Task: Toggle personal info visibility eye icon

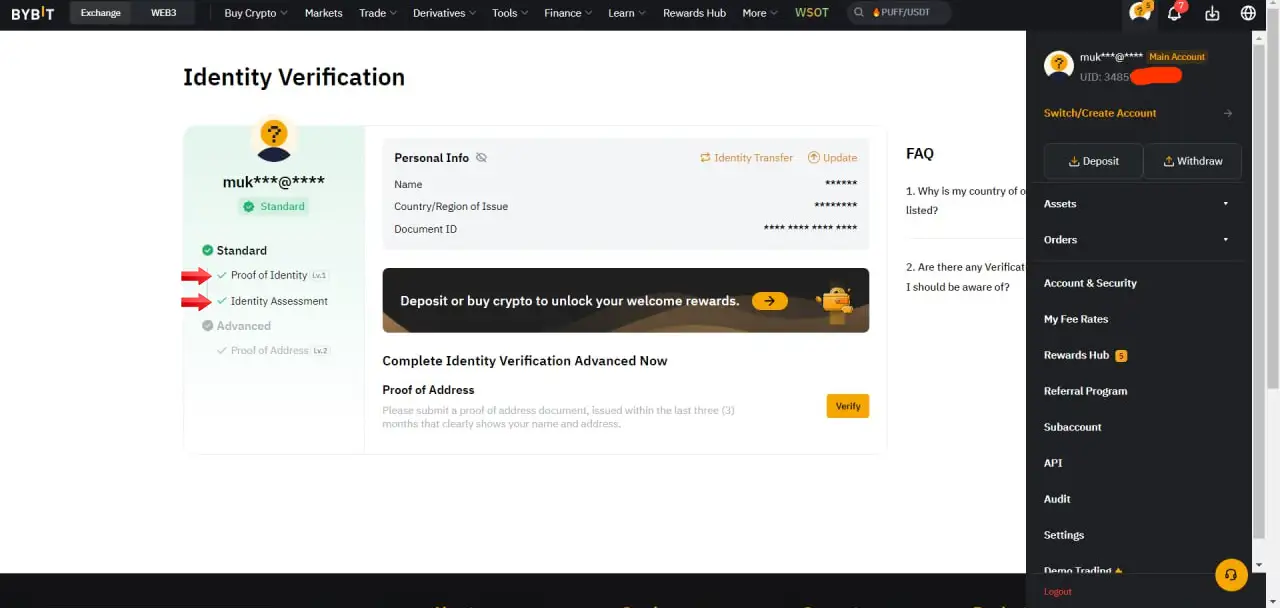Action: [481, 158]
